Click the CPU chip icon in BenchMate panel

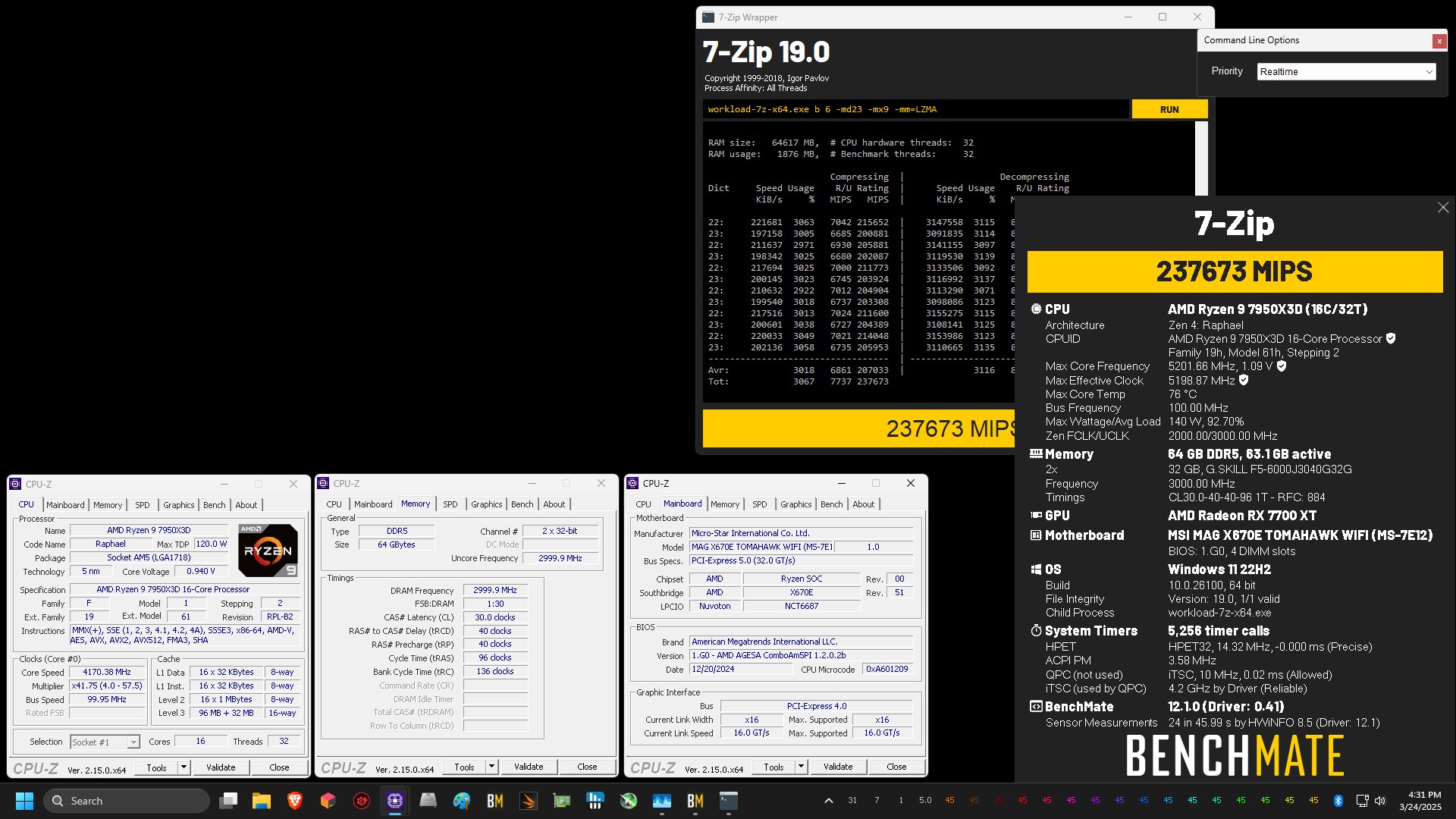1036,309
